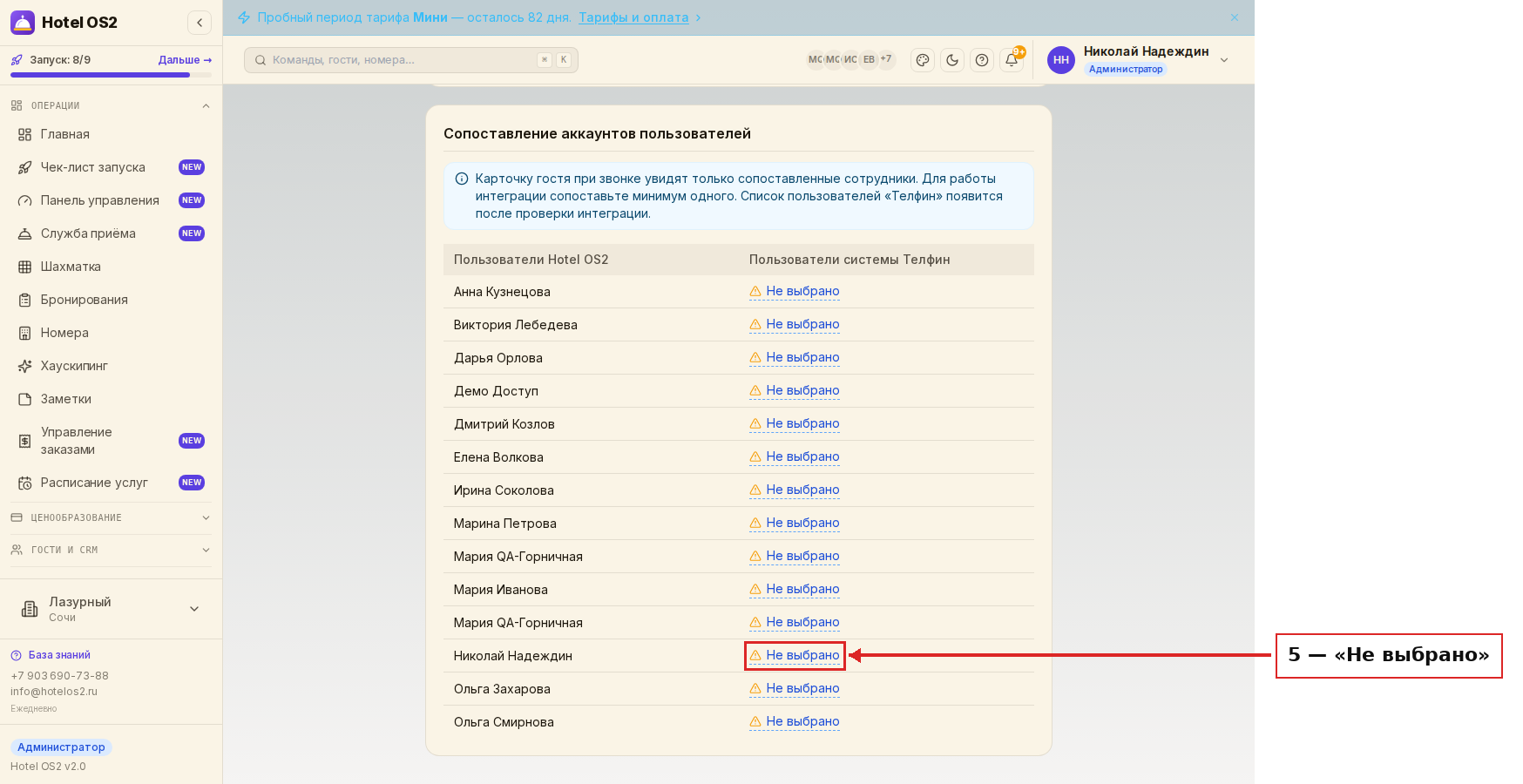Select Телфин user for Анна Кузнецова
The width and height of the screenshot is (1523, 784).
[x=795, y=291]
